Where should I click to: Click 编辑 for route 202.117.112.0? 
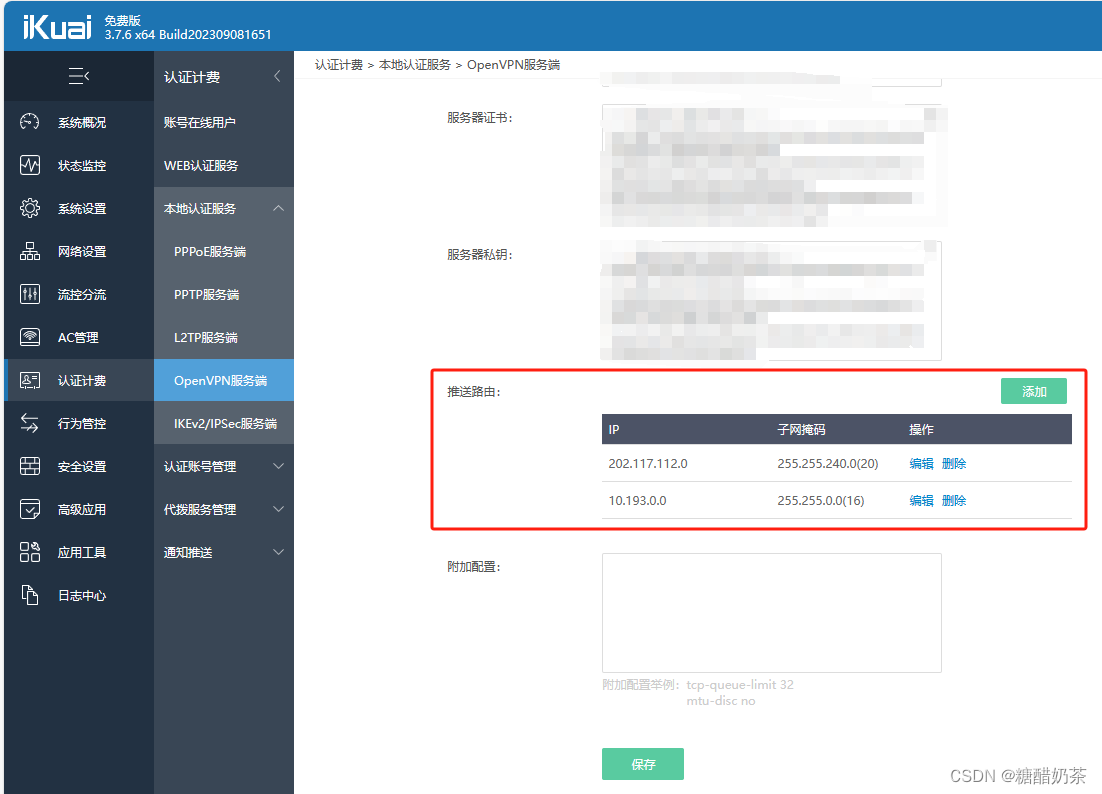pyautogui.click(x=921, y=463)
